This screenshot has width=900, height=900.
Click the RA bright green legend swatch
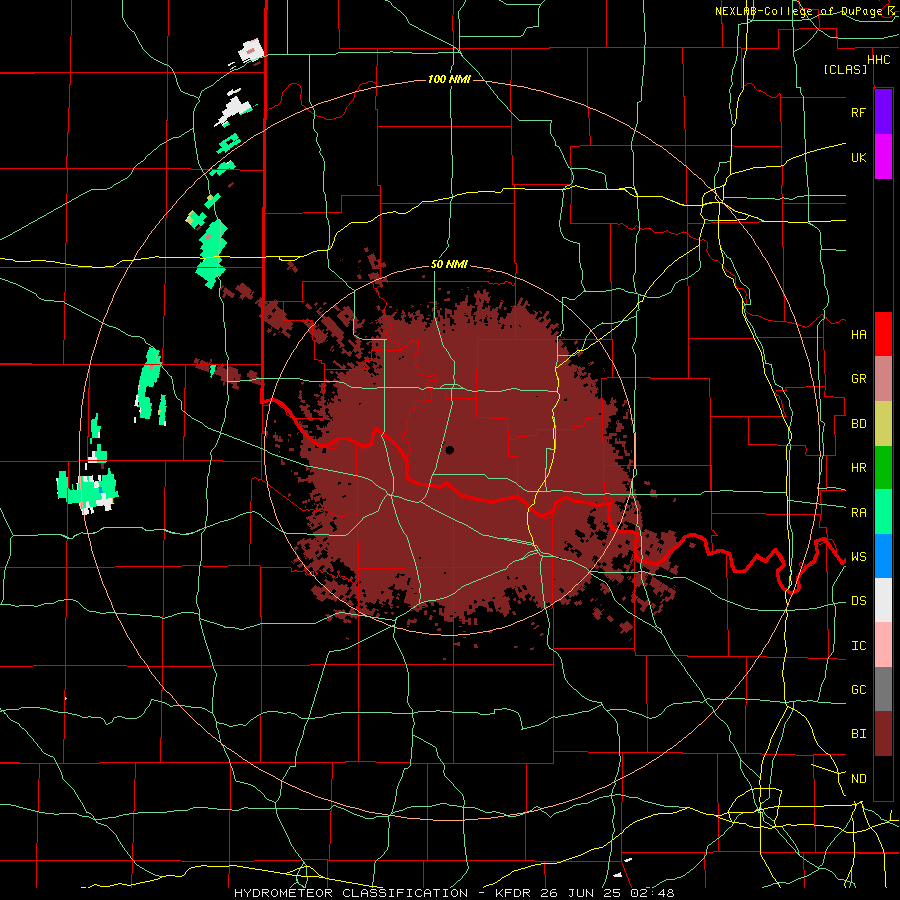click(883, 512)
